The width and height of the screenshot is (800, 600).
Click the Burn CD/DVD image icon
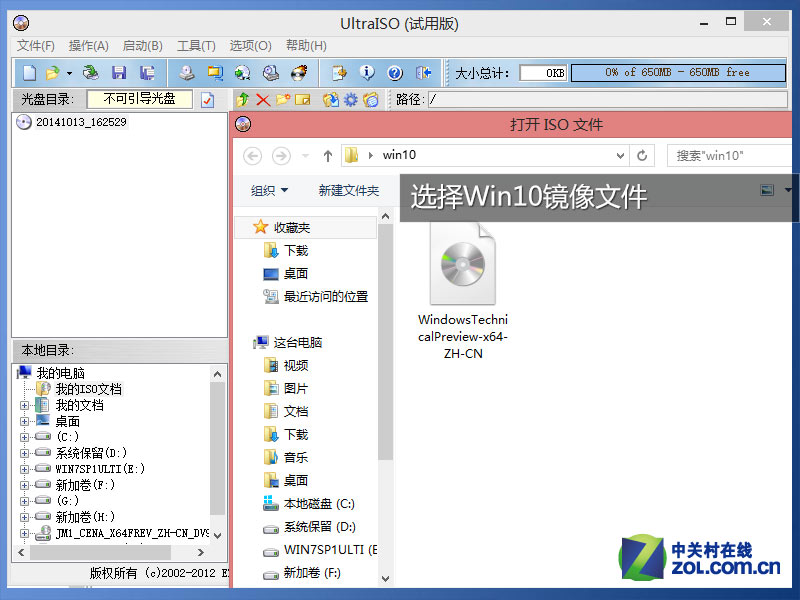(299, 73)
